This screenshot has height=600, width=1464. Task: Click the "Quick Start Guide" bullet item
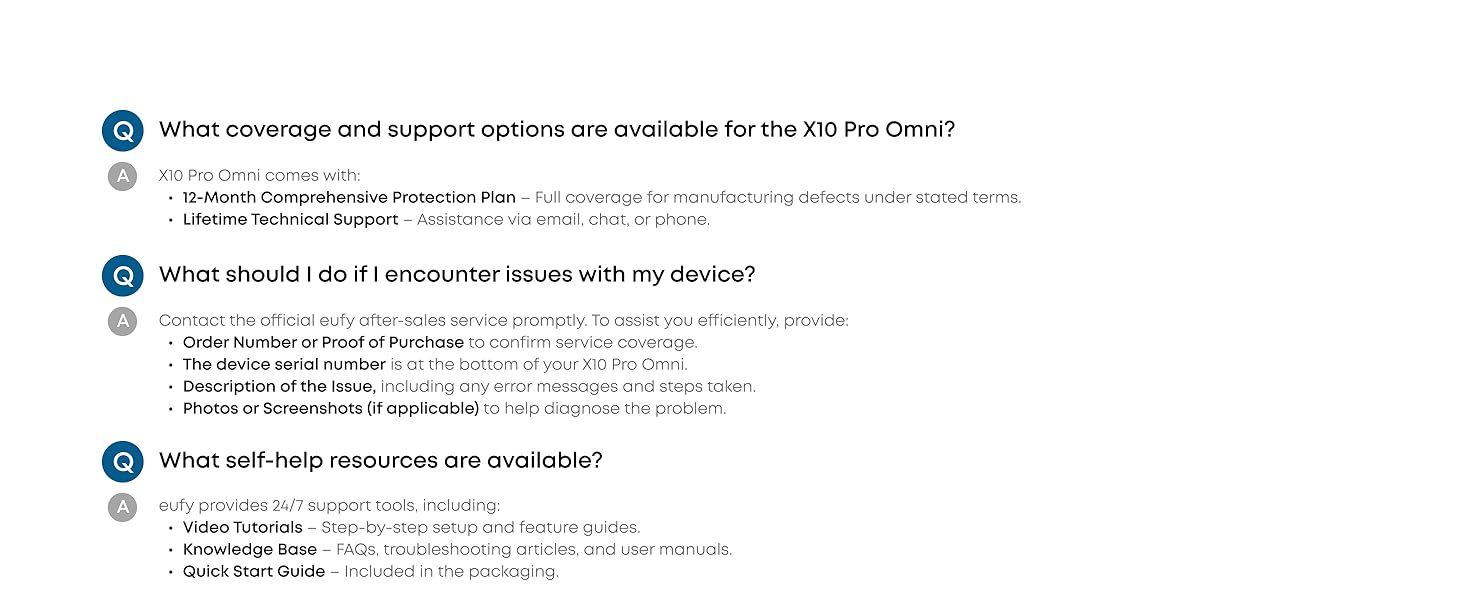pos(254,571)
